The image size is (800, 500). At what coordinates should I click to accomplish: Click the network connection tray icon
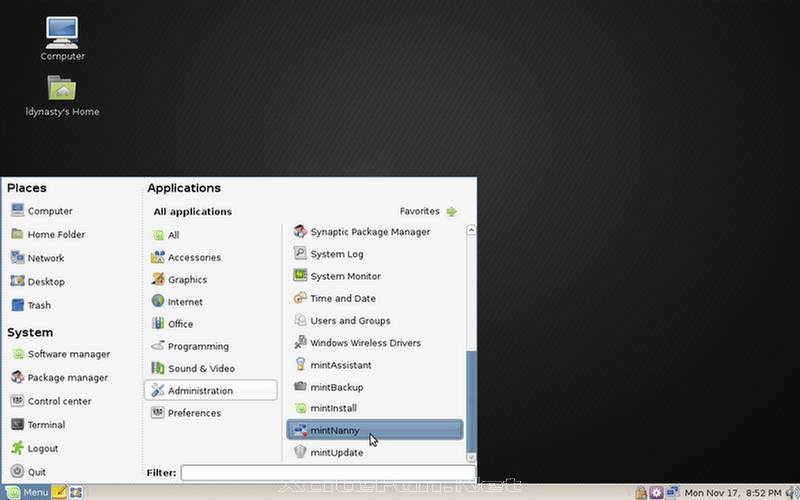pos(672,492)
